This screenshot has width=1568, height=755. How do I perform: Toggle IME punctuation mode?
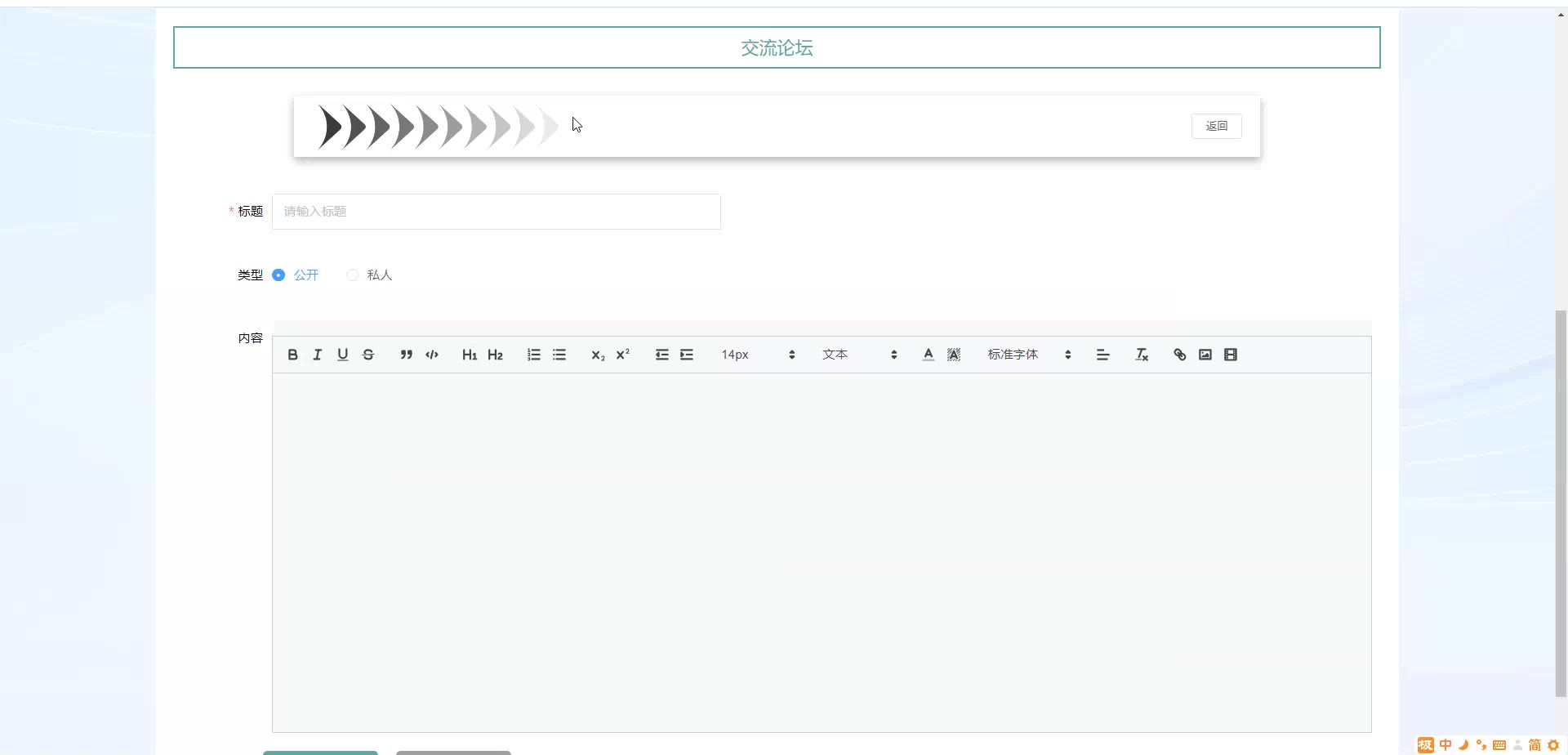(1481, 745)
